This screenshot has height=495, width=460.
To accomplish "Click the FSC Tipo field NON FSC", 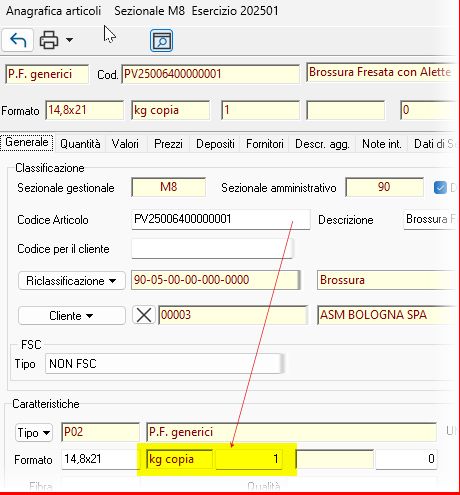I will [x=164, y=363].
